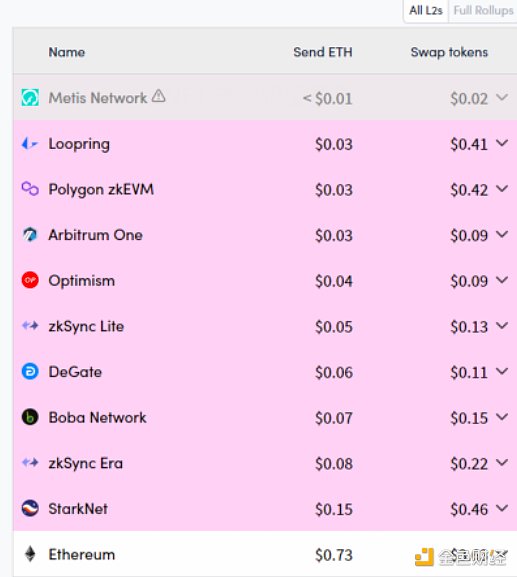Expand the Loopring row chevron
Viewport: 517px width, 577px height.
[502, 143]
